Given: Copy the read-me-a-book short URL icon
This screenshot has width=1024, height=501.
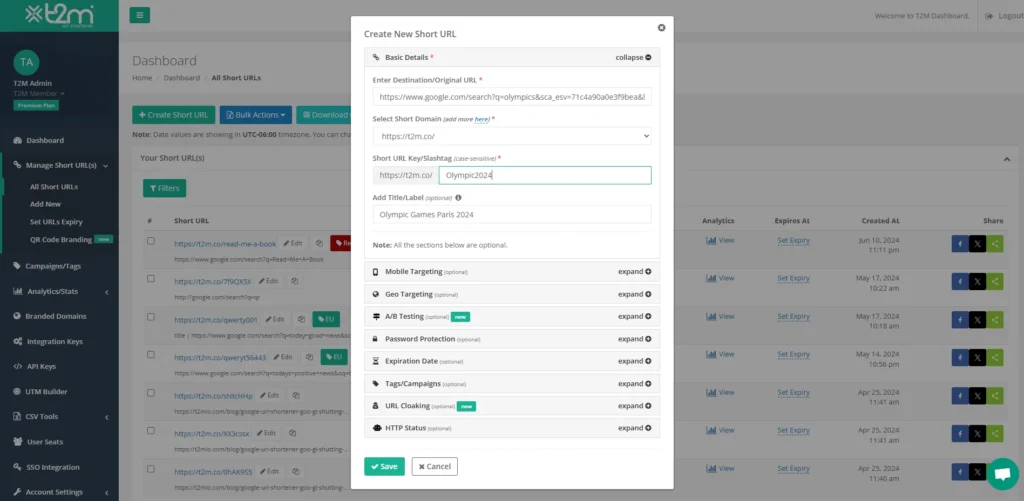Looking at the screenshot, I should 319,243.
